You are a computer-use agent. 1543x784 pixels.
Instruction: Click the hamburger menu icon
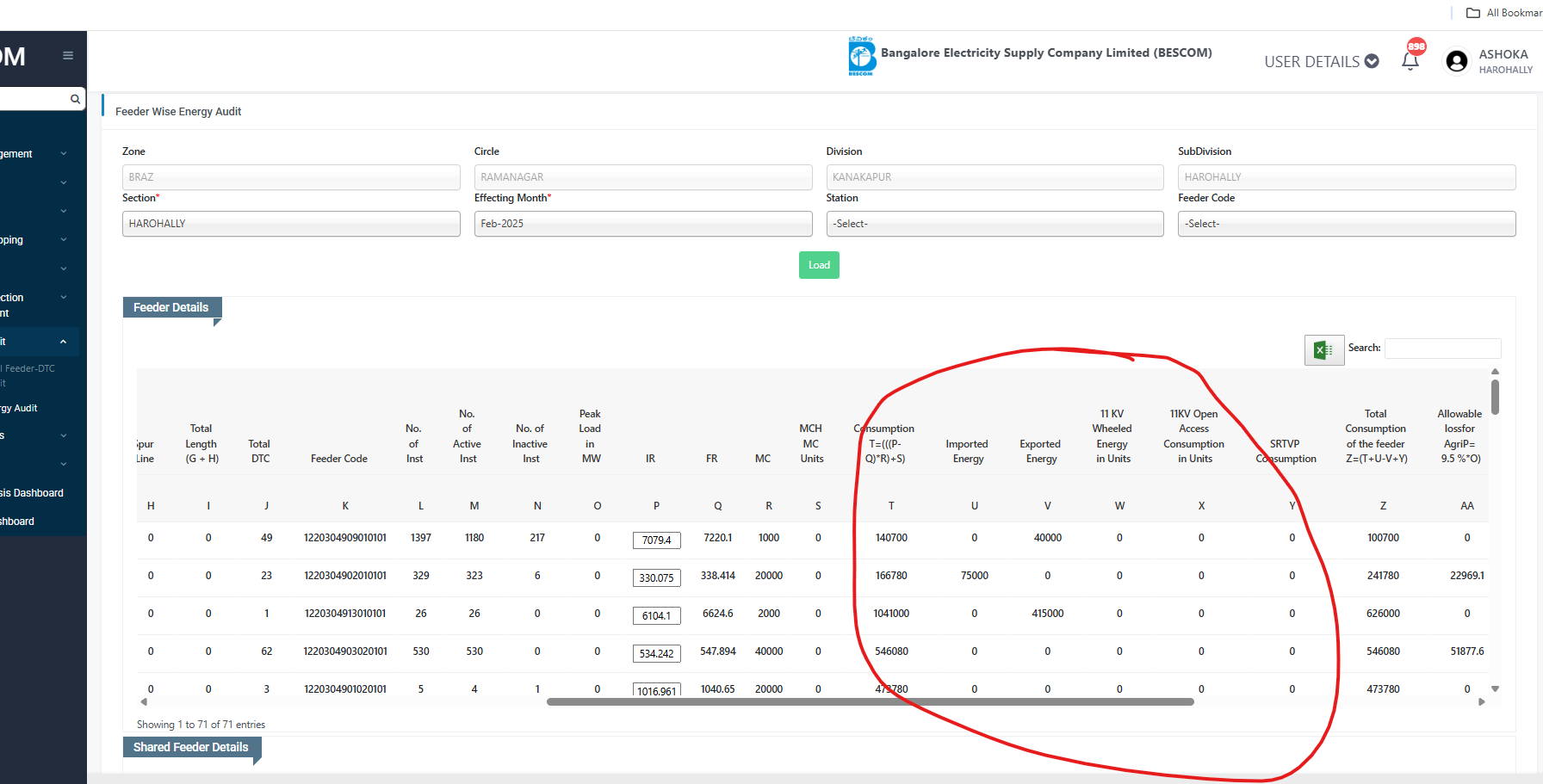tap(68, 56)
